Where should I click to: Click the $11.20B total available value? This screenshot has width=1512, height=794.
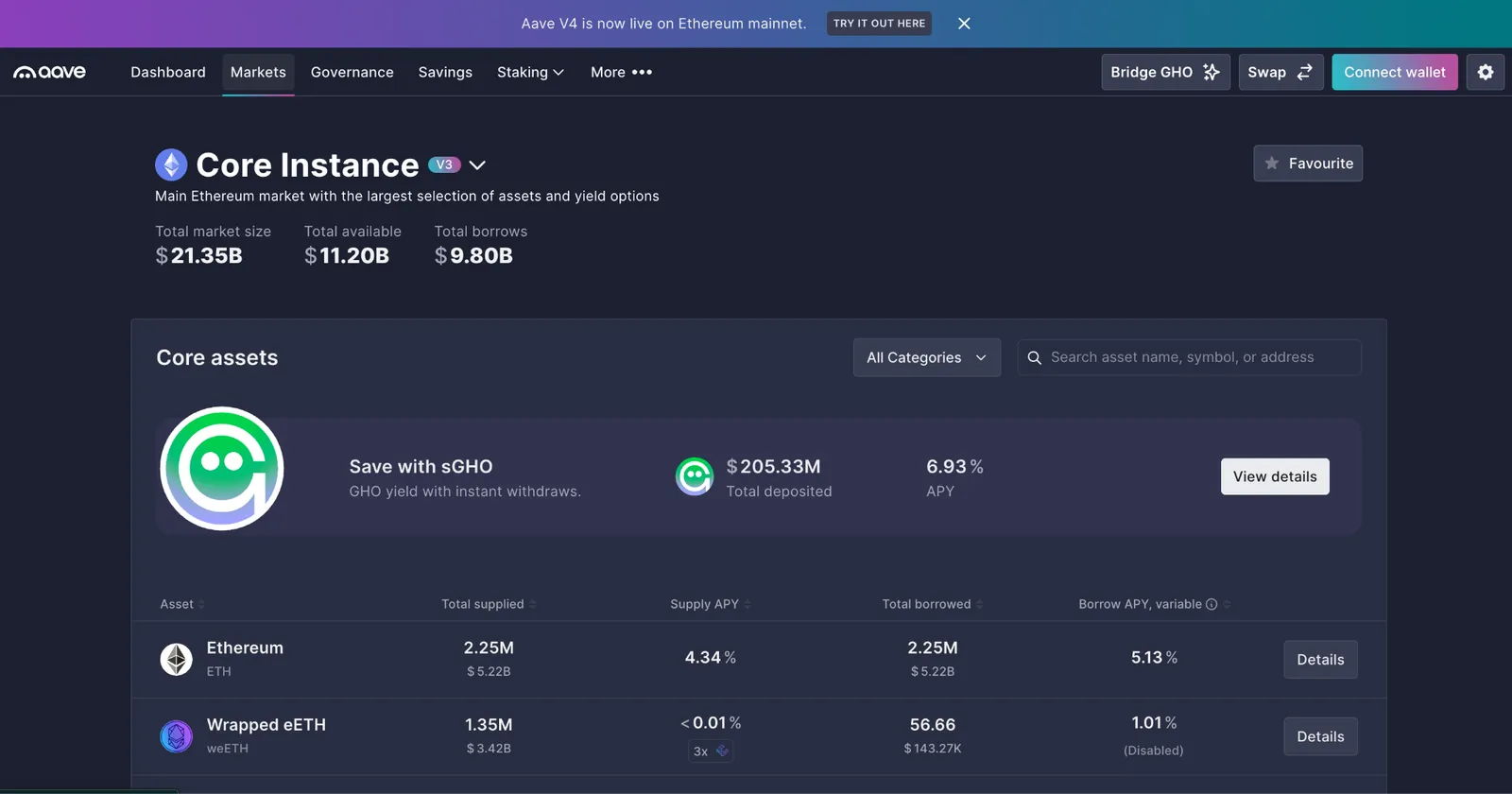[347, 255]
